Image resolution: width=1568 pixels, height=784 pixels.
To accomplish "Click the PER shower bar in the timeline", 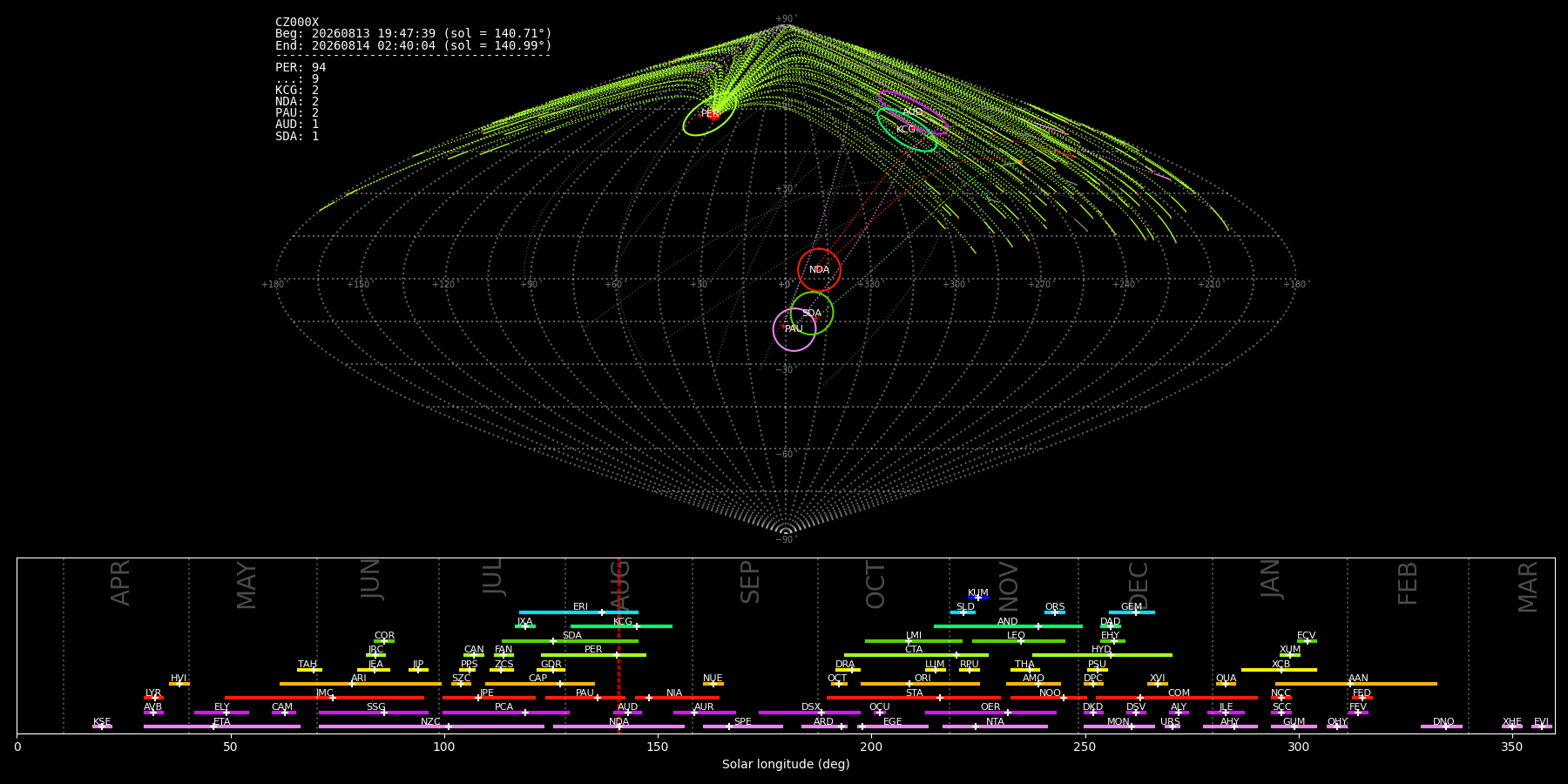I will click(593, 655).
